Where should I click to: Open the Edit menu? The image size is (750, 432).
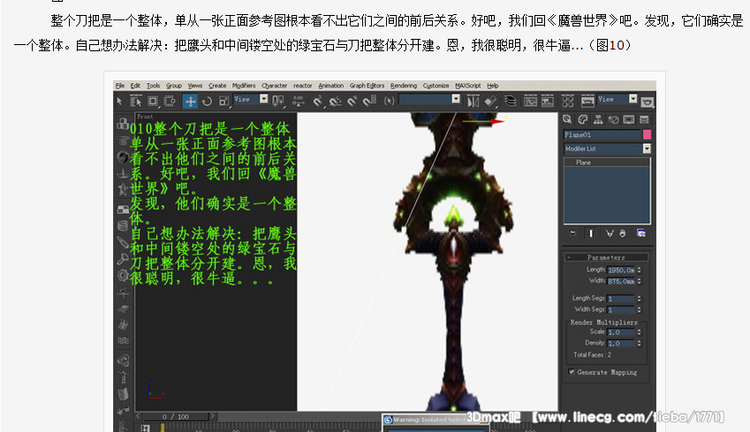coord(135,86)
